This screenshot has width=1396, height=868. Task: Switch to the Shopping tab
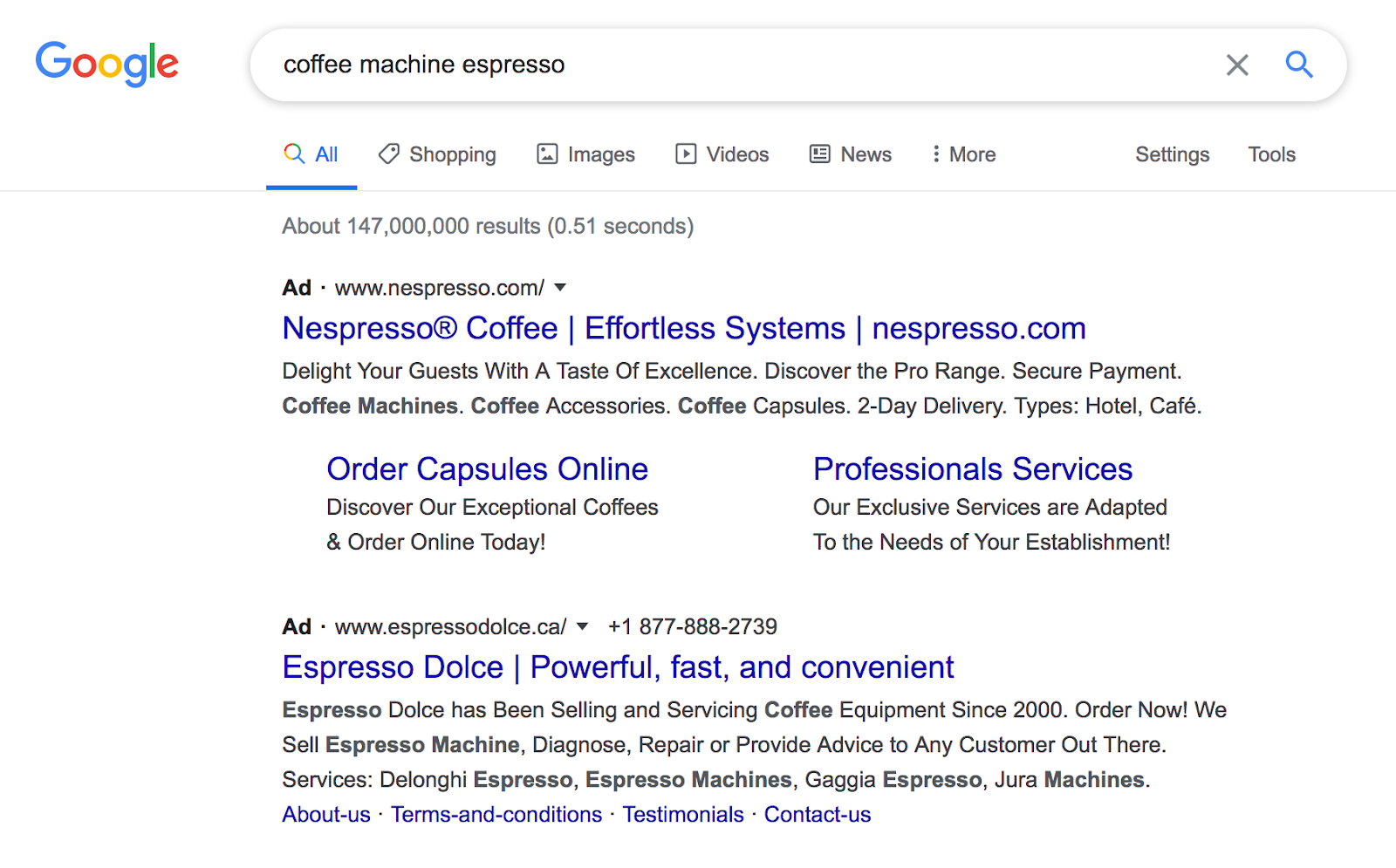coord(437,154)
